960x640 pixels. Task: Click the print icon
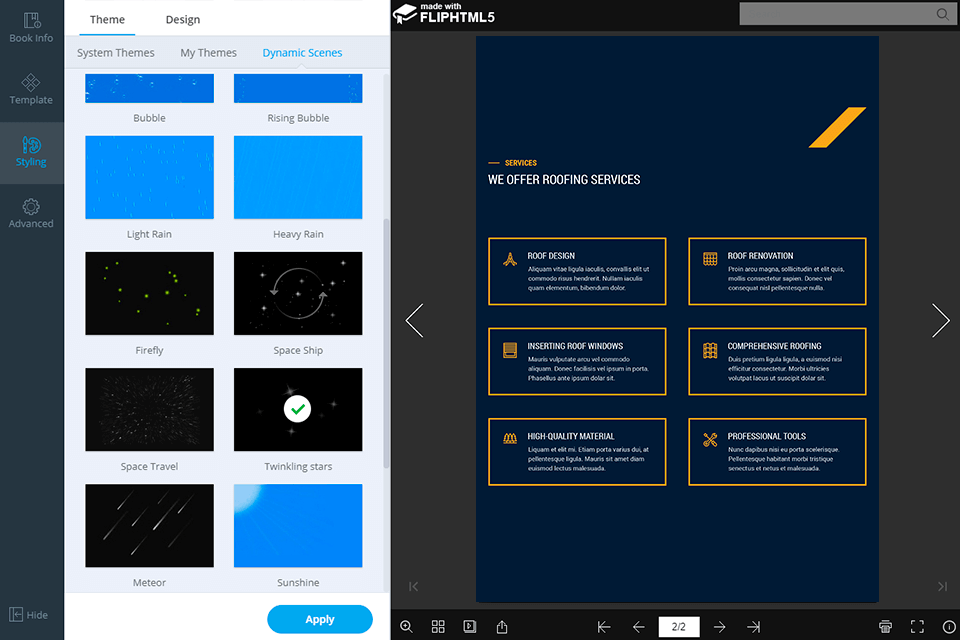pos(886,626)
